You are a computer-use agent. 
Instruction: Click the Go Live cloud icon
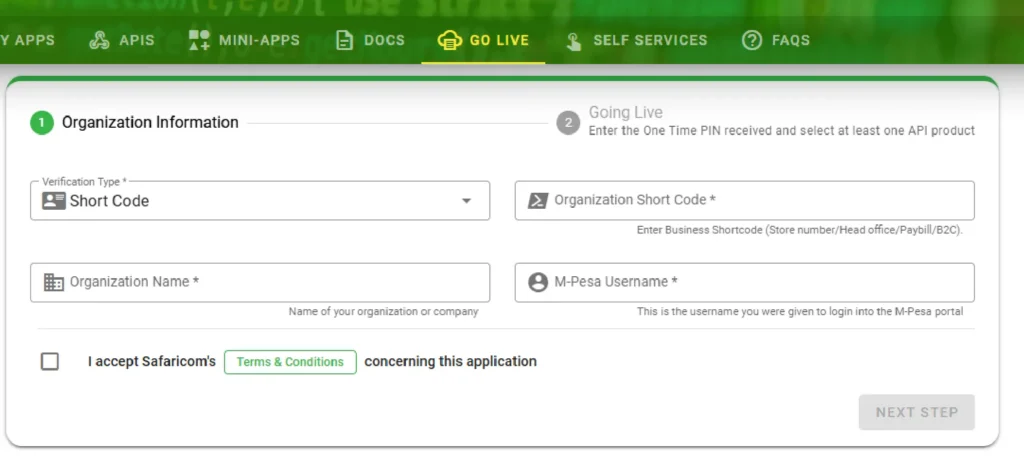(x=449, y=41)
